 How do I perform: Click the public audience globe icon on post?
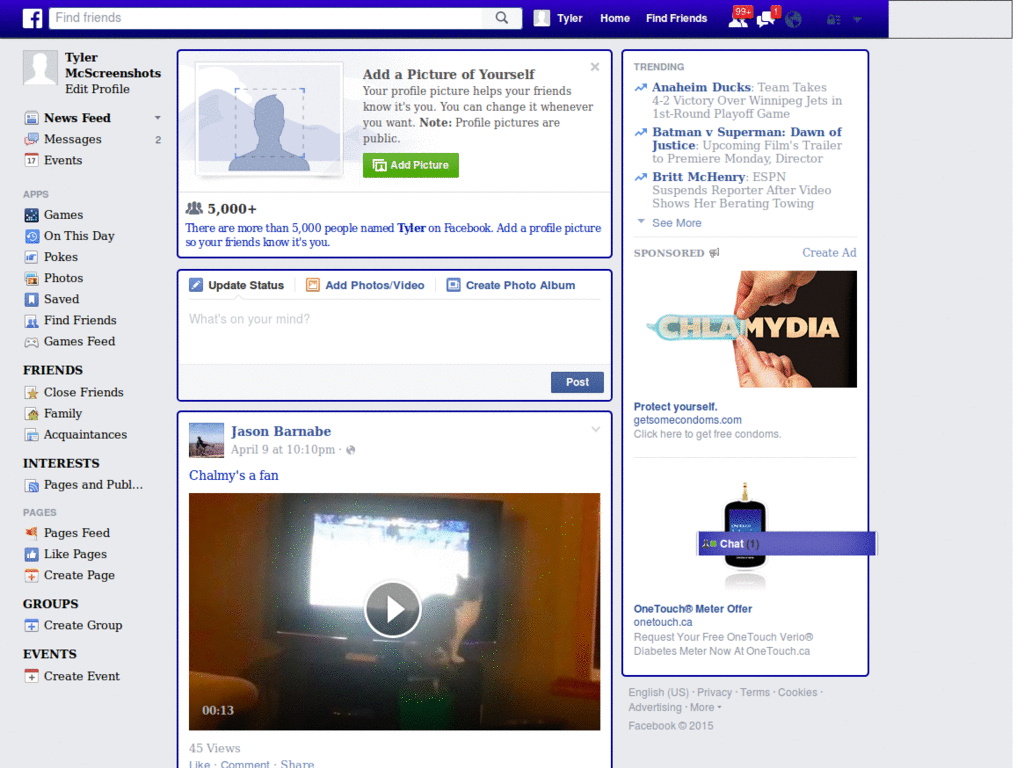(x=351, y=450)
